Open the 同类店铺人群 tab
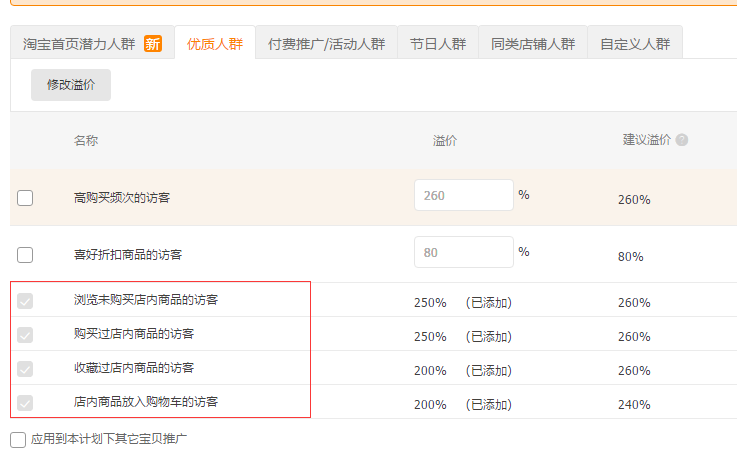The height and width of the screenshot is (456, 737). click(533, 44)
